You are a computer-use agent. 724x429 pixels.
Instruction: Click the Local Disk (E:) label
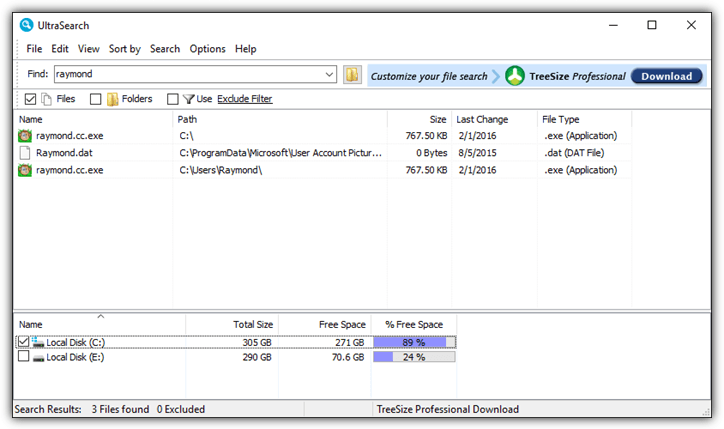pyautogui.click(x=75, y=357)
